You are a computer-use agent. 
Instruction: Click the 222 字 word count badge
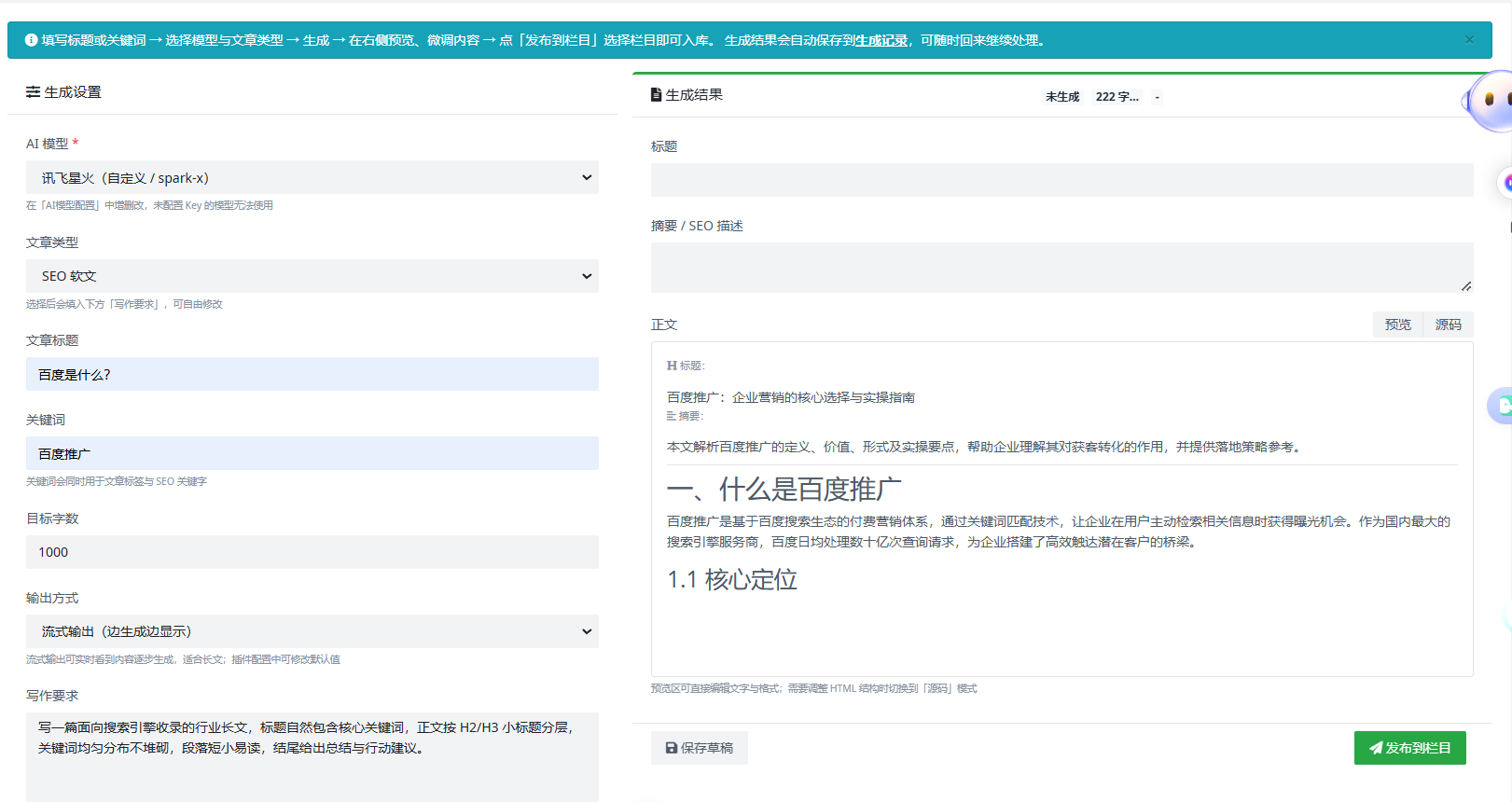[x=1117, y=97]
